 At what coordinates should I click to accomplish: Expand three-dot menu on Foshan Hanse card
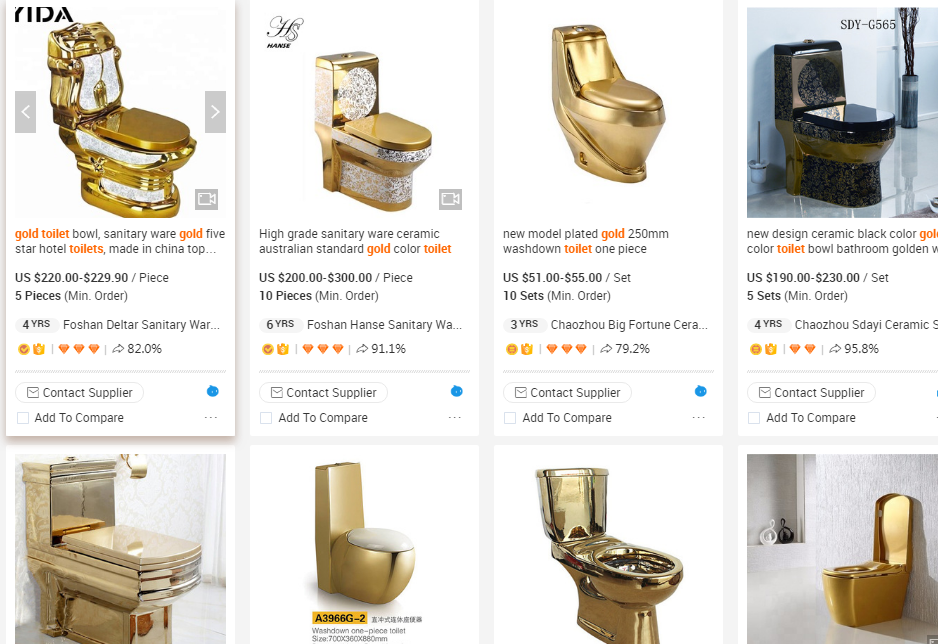455,418
